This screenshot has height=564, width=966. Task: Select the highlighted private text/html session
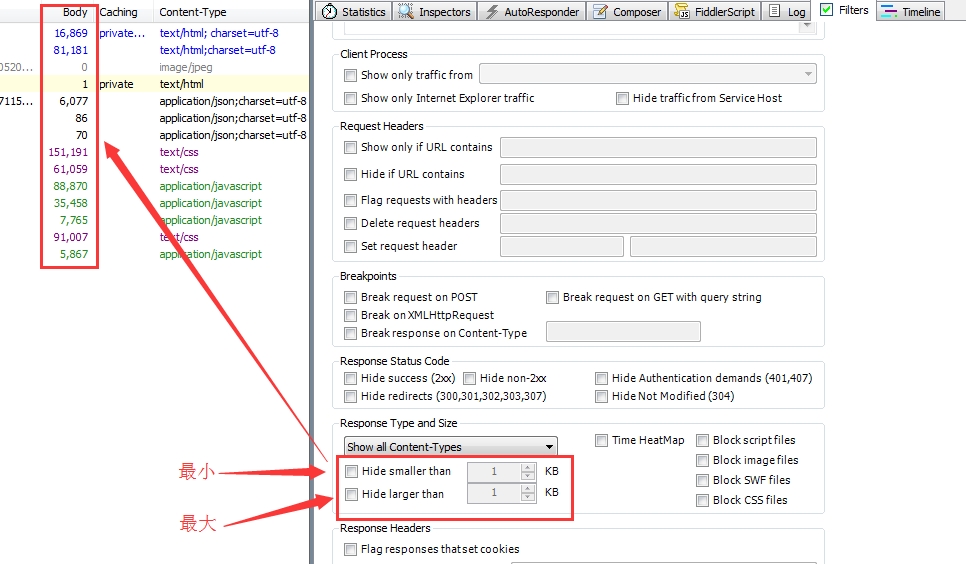pos(154,84)
